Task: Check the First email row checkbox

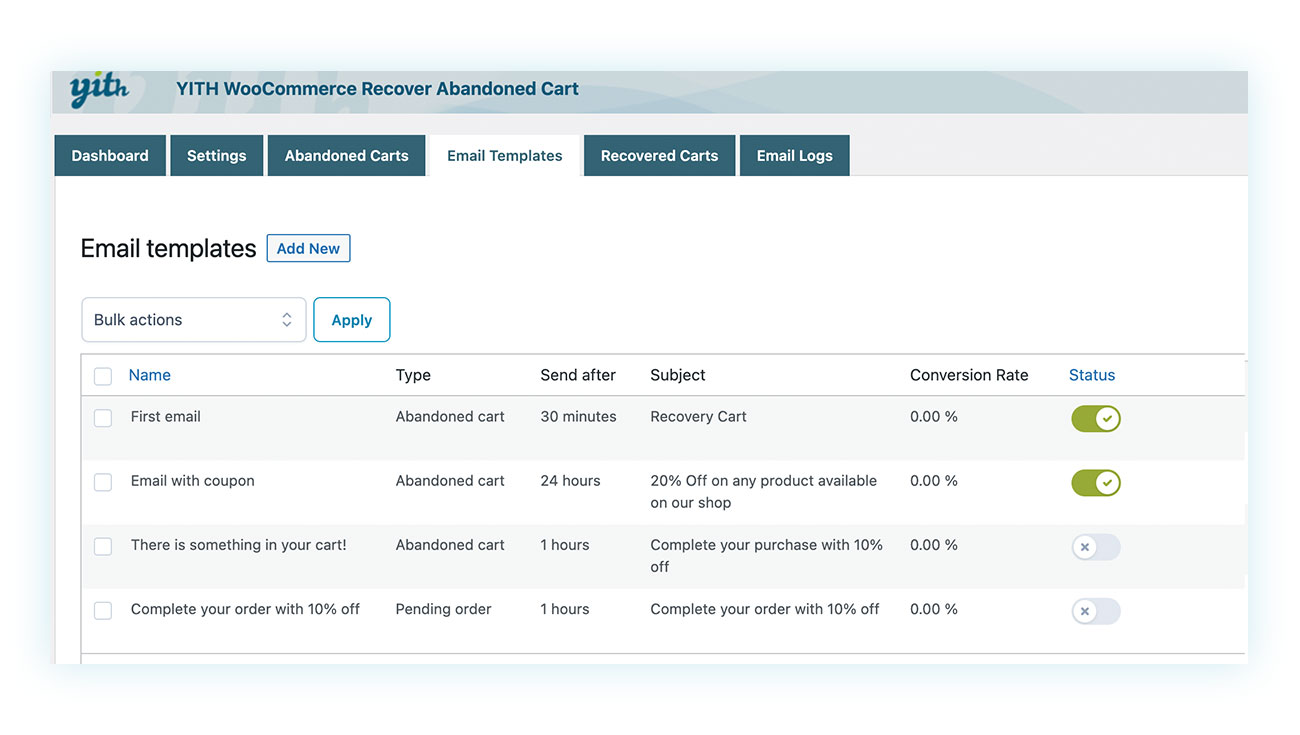Action: click(103, 418)
